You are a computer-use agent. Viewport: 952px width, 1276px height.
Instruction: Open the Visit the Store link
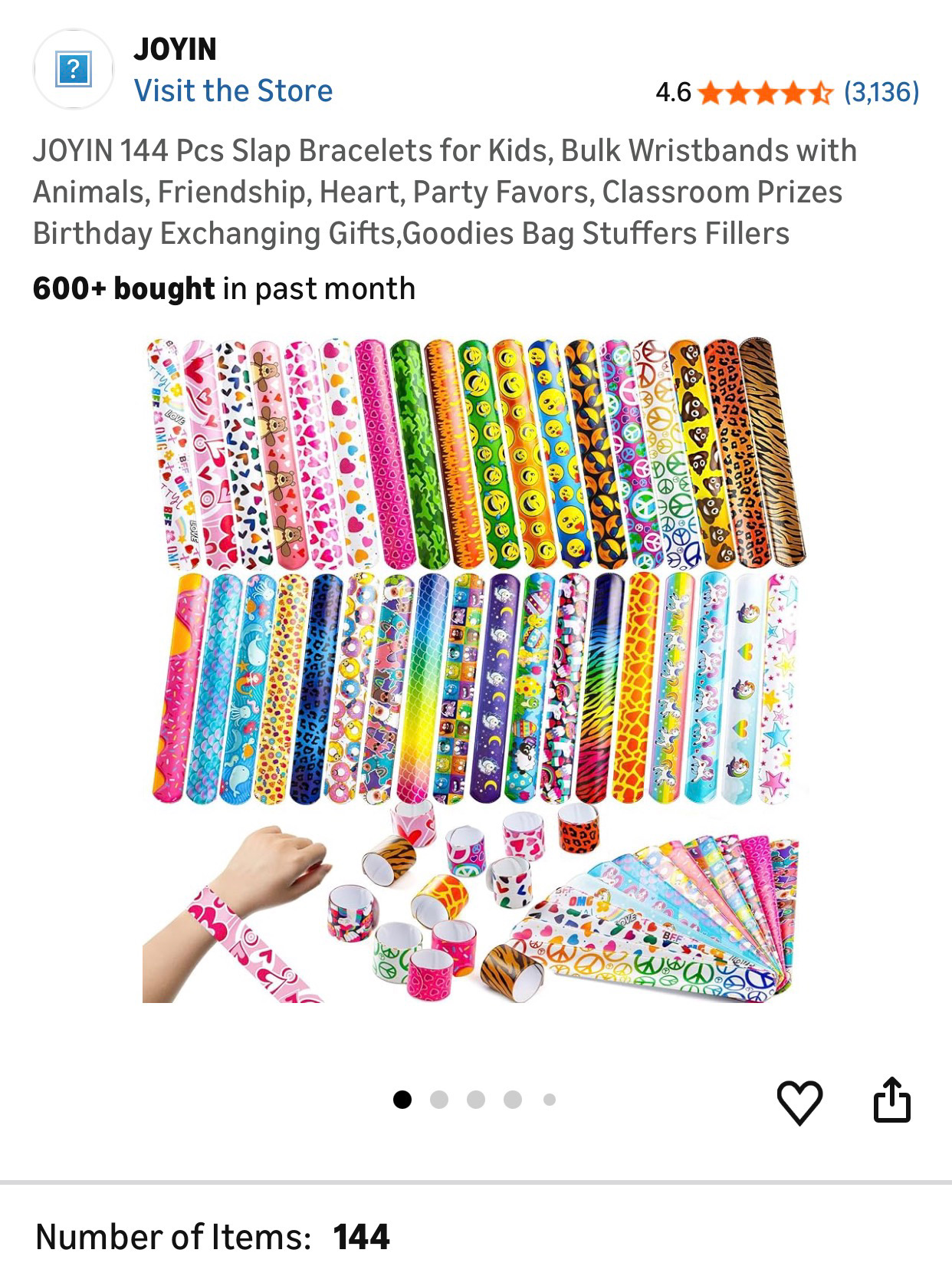(x=233, y=90)
